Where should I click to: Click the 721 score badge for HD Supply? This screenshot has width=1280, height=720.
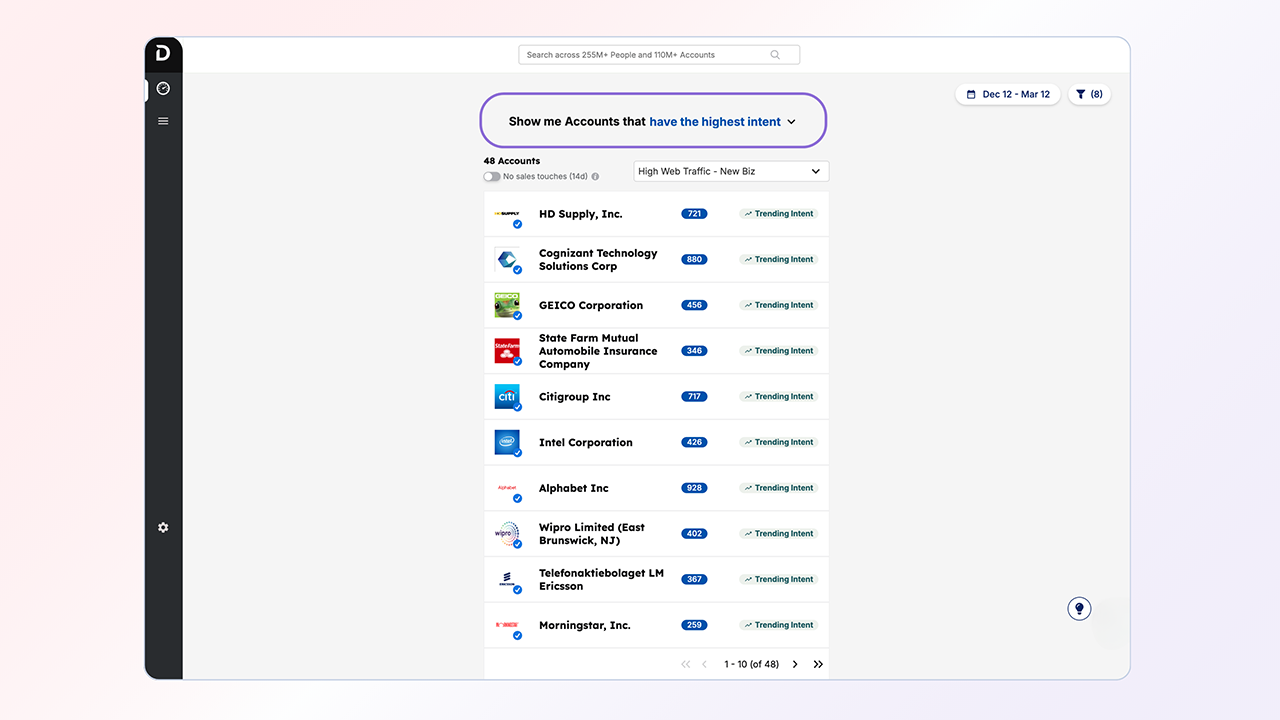(x=694, y=214)
